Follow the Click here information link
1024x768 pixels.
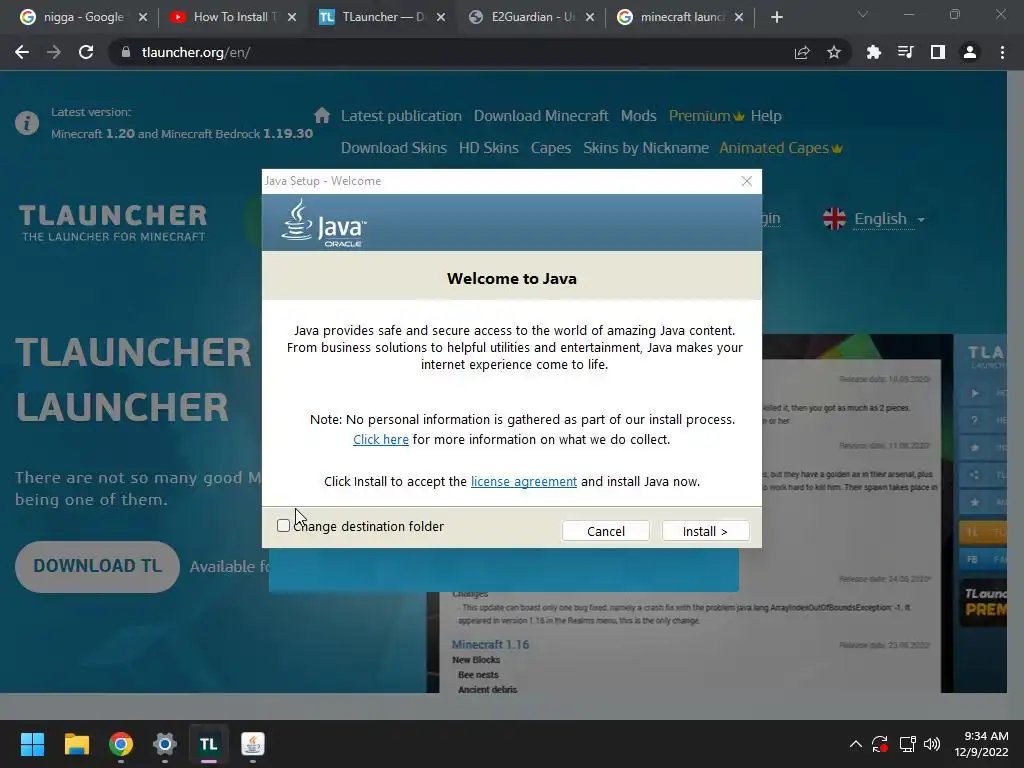pyautogui.click(x=381, y=440)
